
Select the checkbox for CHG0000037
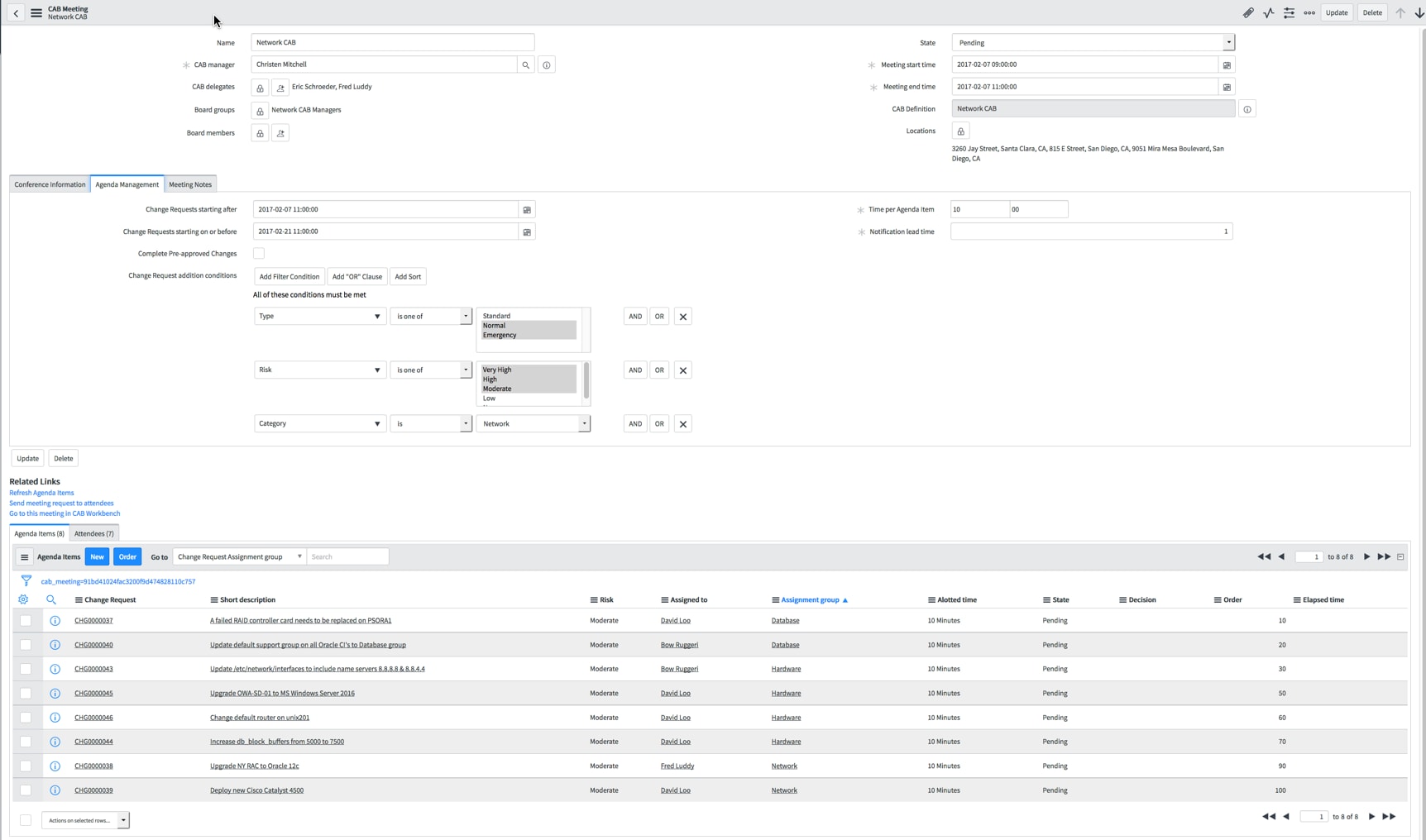26,620
